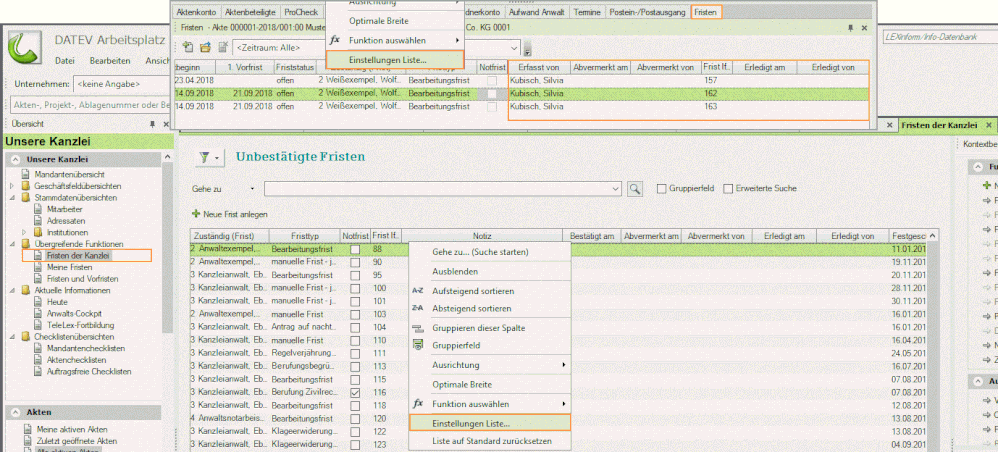Click the filter funnel icon beside Unbestätigte Fristen

coord(204,157)
